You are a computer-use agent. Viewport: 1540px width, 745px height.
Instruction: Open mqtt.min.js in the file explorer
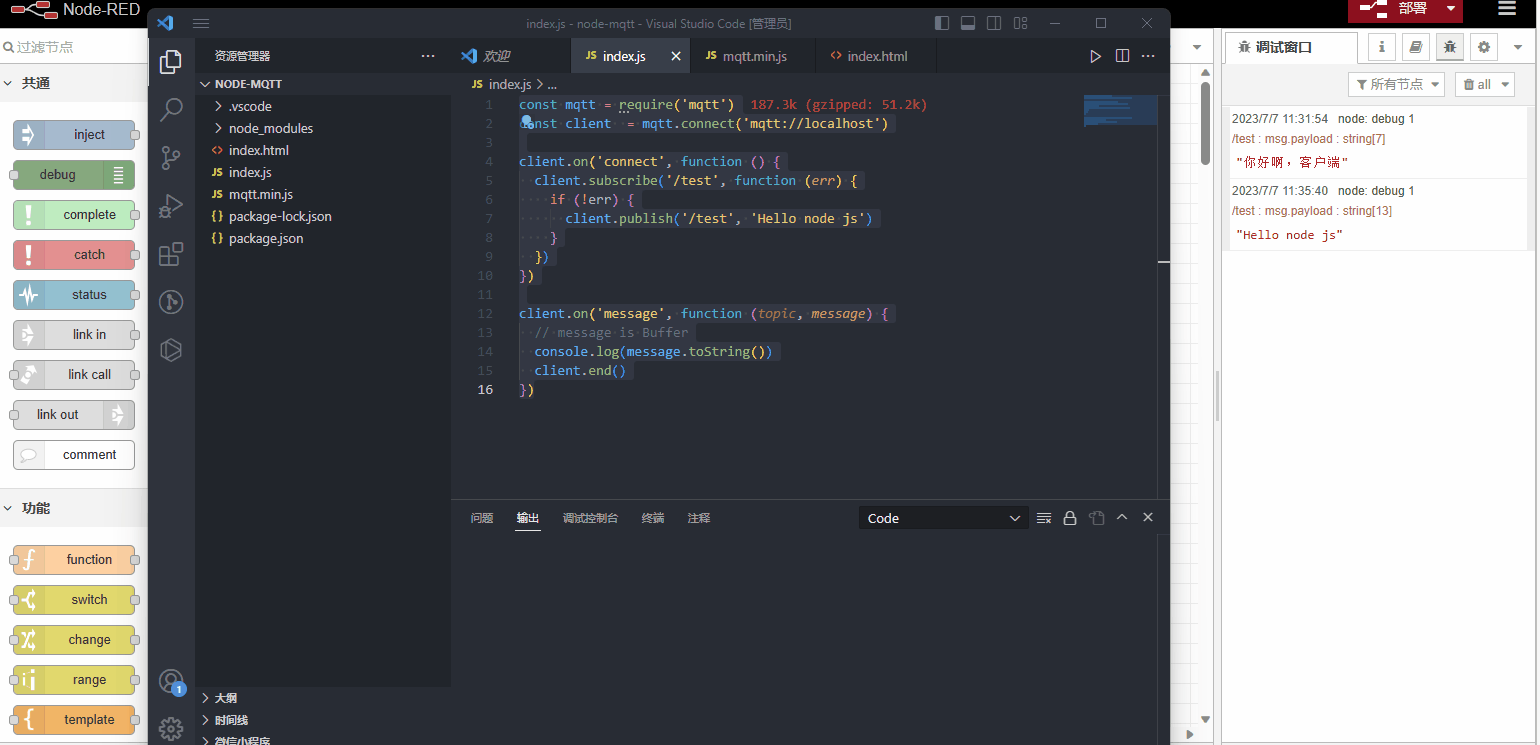pyautogui.click(x=323, y=194)
